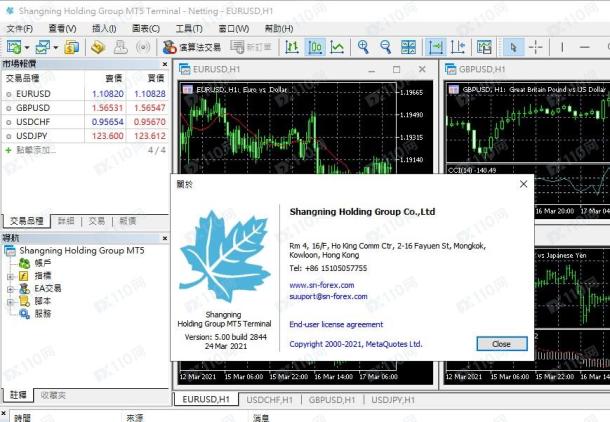Click the grey virtual hosting icon
The height and width of the screenshot is (422, 610).
pyautogui.click(x=121, y=47)
